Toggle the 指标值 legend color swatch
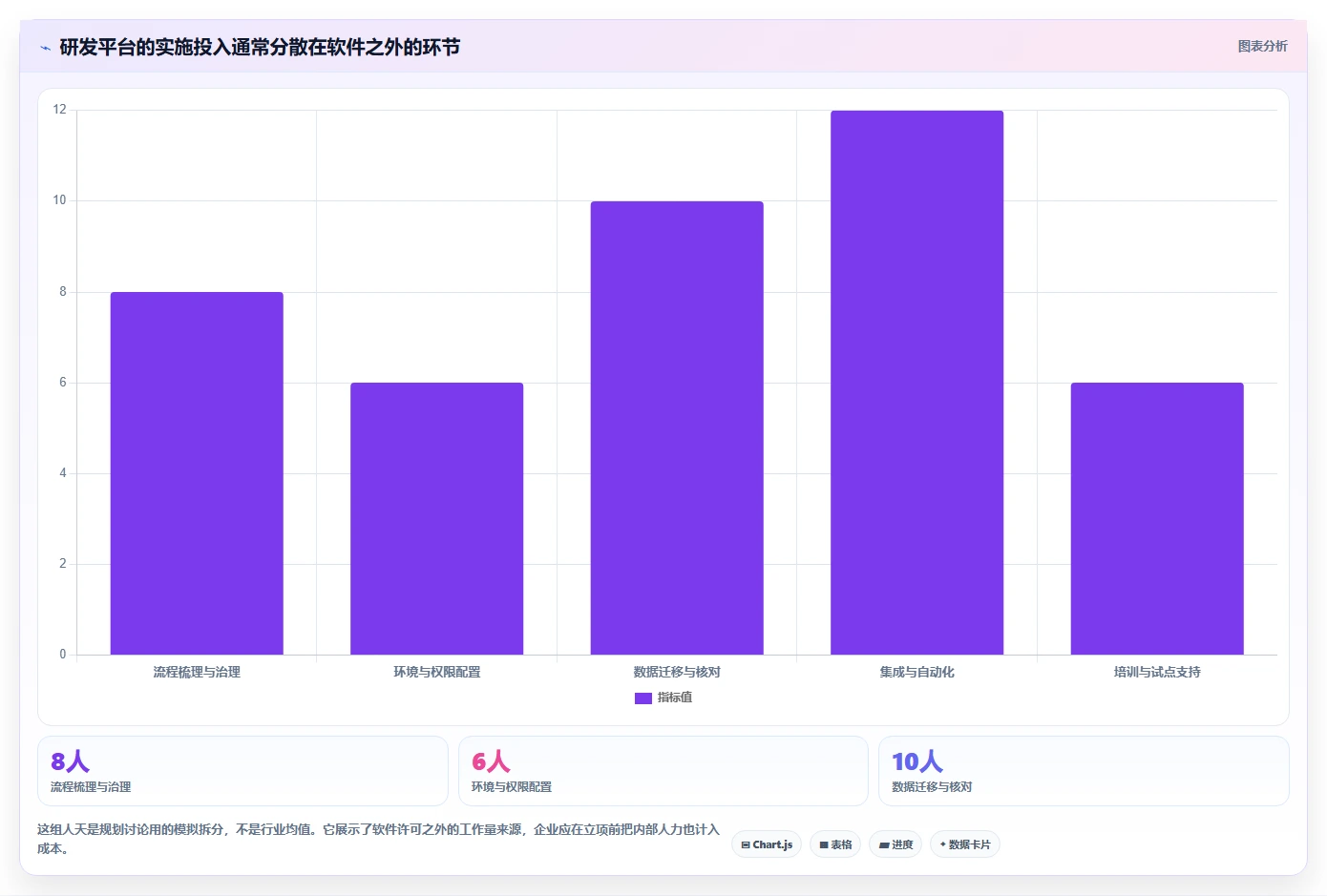This screenshot has width=1327, height=896. 643,698
